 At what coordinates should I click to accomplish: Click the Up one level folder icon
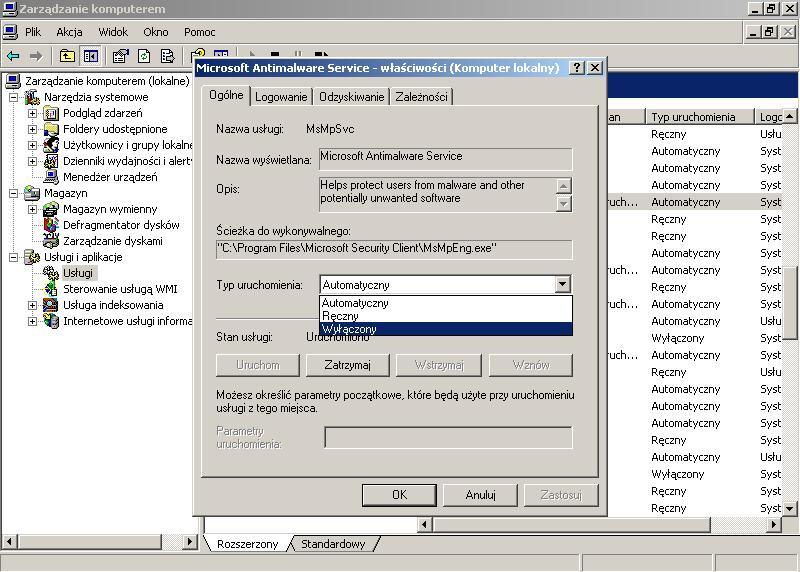[x=67, y=56]
